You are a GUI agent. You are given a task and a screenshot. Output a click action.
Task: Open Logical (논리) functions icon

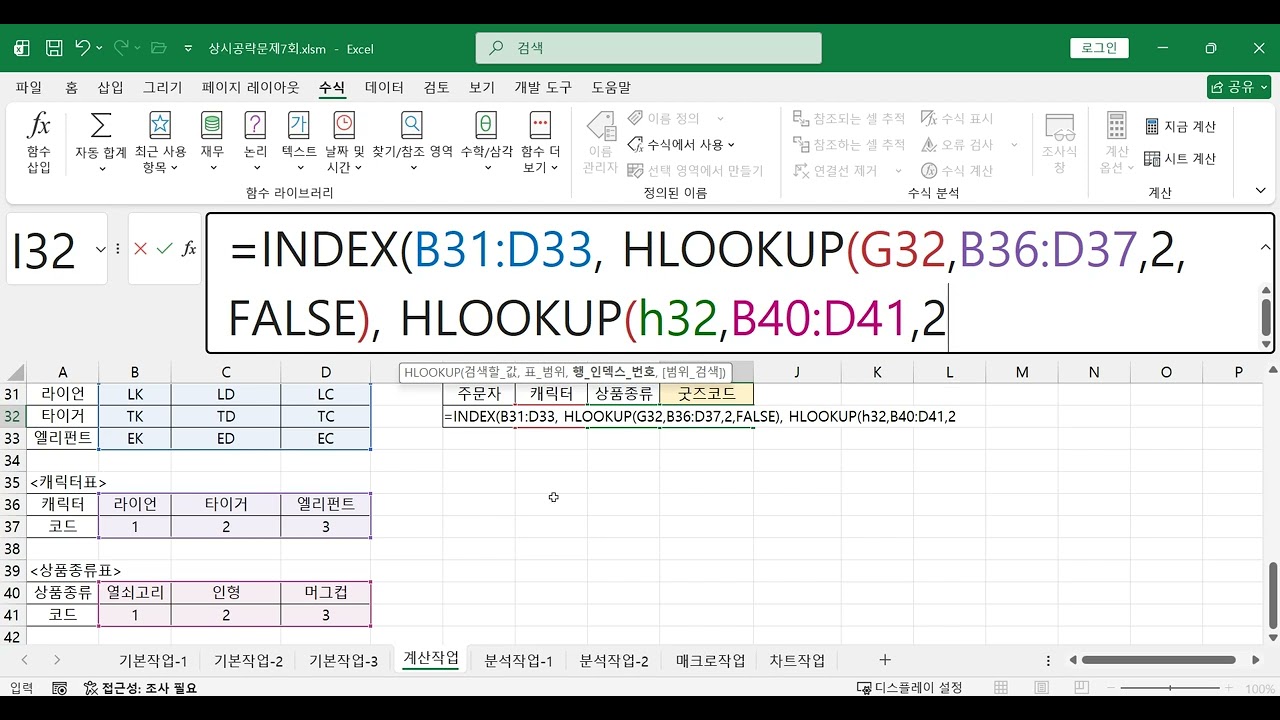click(x=255, y=142)
